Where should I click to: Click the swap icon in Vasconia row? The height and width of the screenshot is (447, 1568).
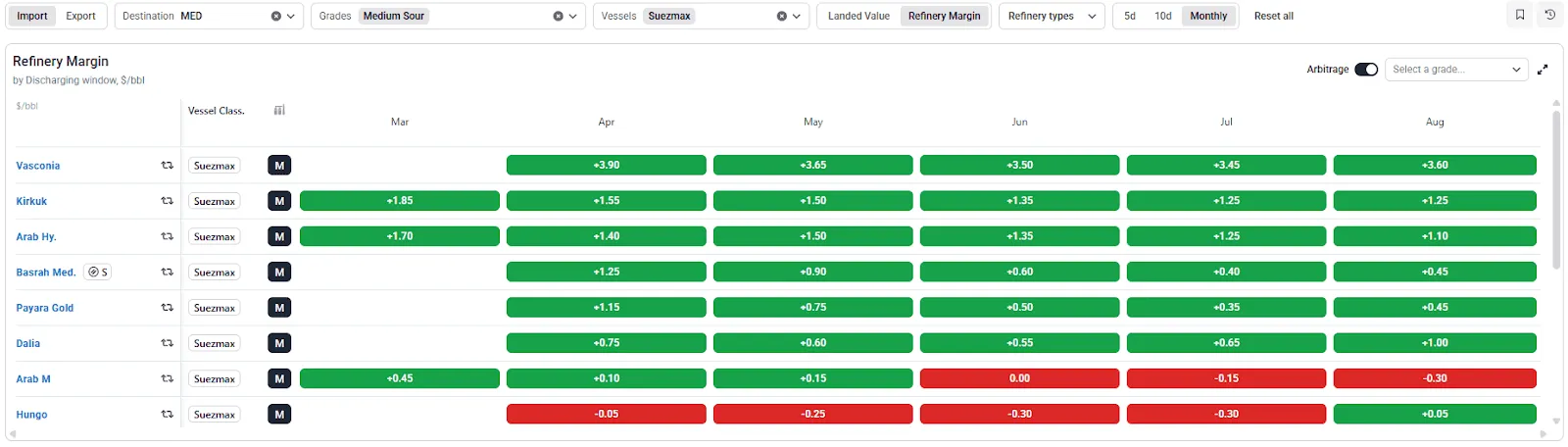(x=167, y=166)
